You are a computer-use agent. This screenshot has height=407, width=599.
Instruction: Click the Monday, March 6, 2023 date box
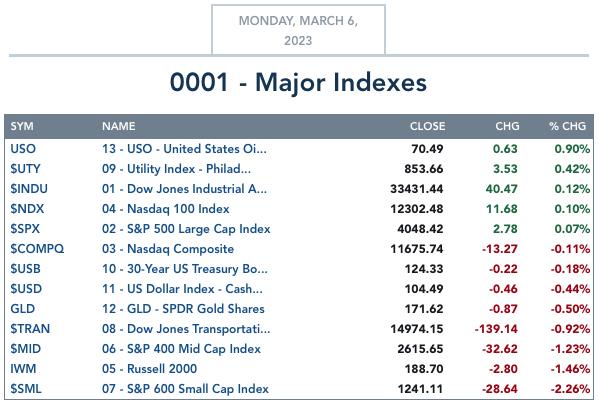298,30
